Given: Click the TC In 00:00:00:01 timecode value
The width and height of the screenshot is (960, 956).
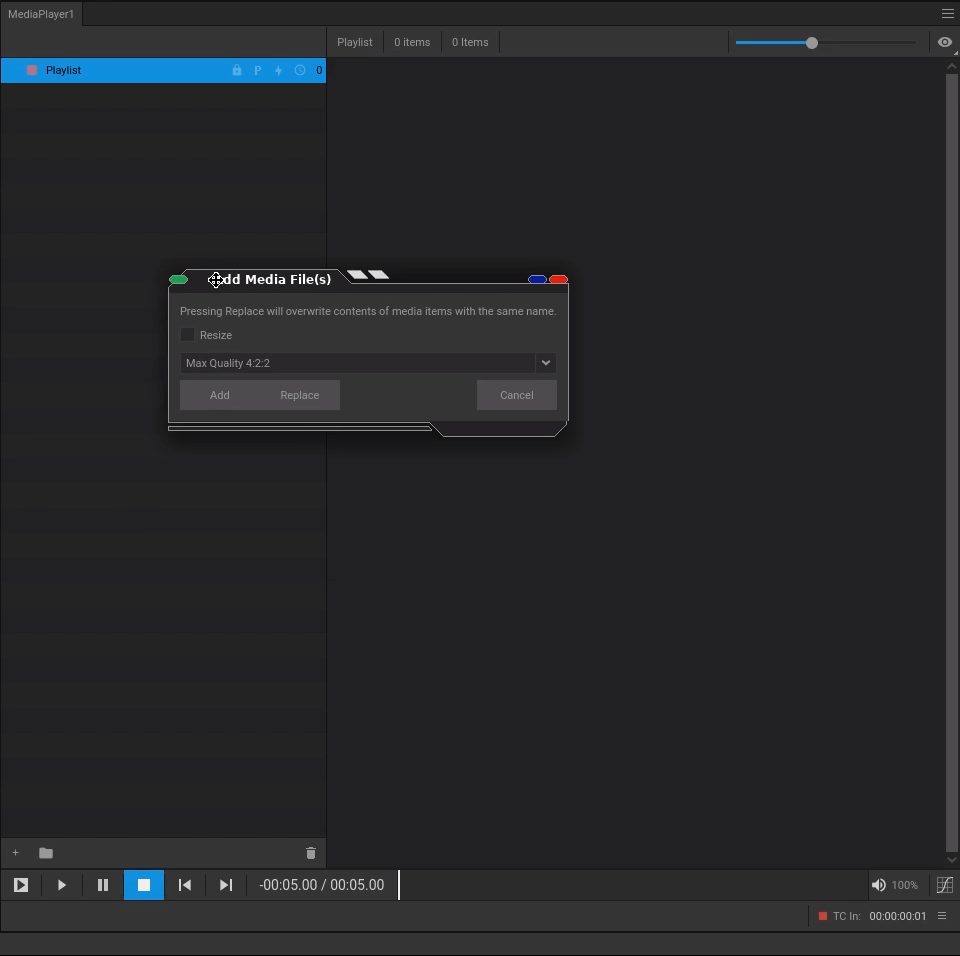Looking at the screenshot, I should pyautogui.click(x=898, y=916).
